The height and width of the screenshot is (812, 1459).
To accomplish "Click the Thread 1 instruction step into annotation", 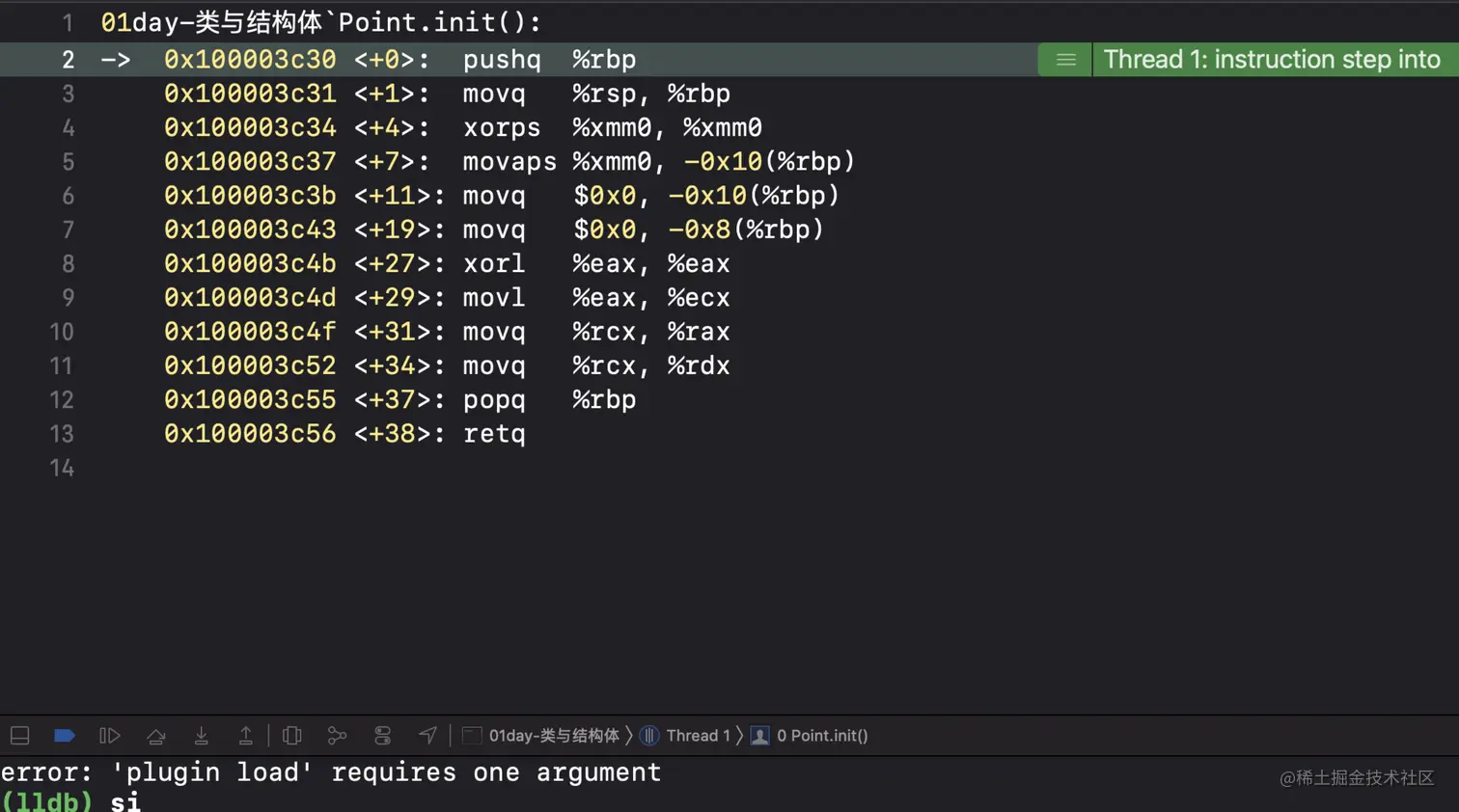I will [1272, 60].
